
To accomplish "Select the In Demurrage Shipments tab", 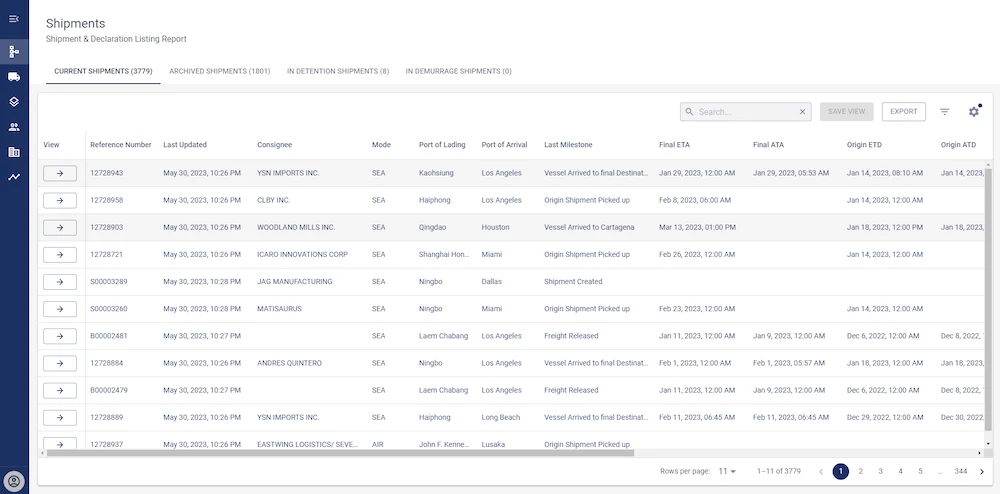I will click(x=458, y=72).
